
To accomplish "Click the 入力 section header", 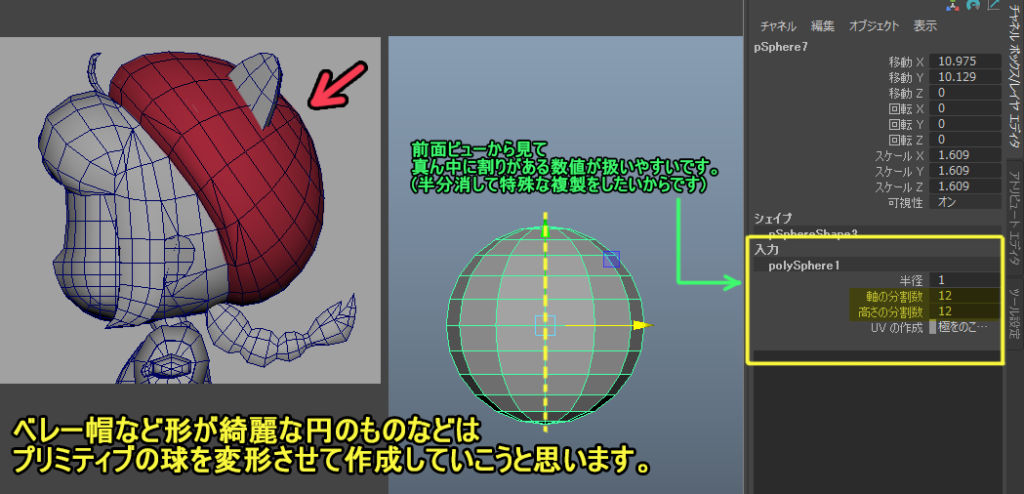I will (x=766, y=249).
